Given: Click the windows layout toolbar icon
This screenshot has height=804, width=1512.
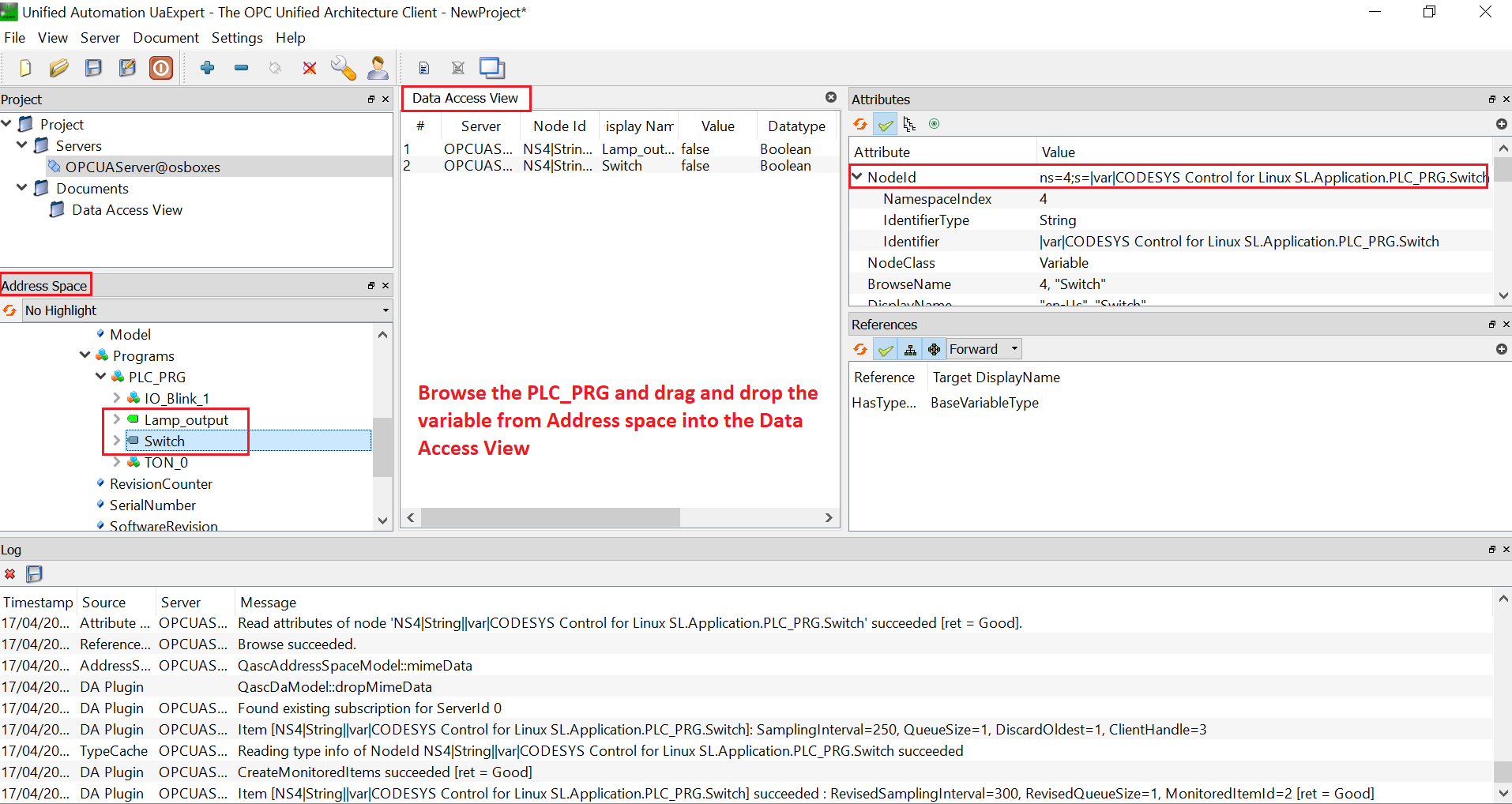Looking at the screenshot, I should point(492,68).
